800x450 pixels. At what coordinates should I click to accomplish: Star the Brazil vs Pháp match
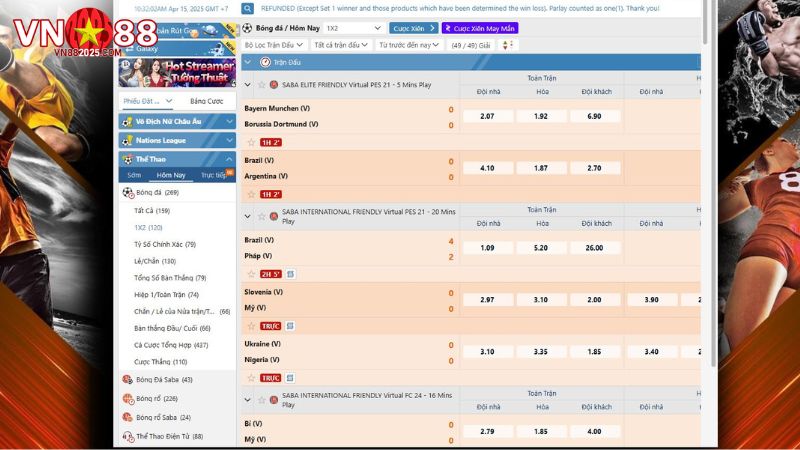coord(251,274)
